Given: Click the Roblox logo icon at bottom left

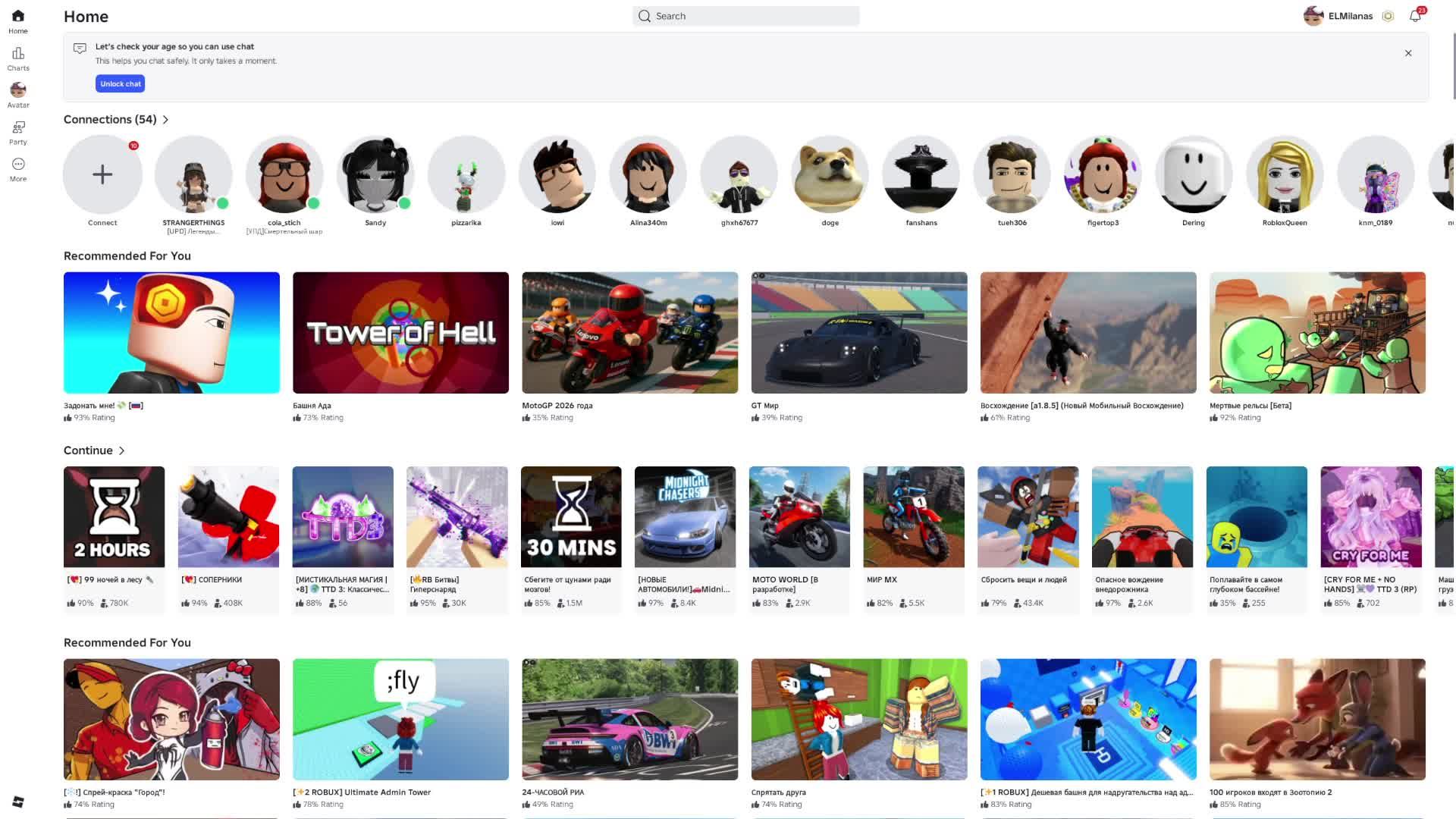Looking at the screenshot, I should (18, 802).
